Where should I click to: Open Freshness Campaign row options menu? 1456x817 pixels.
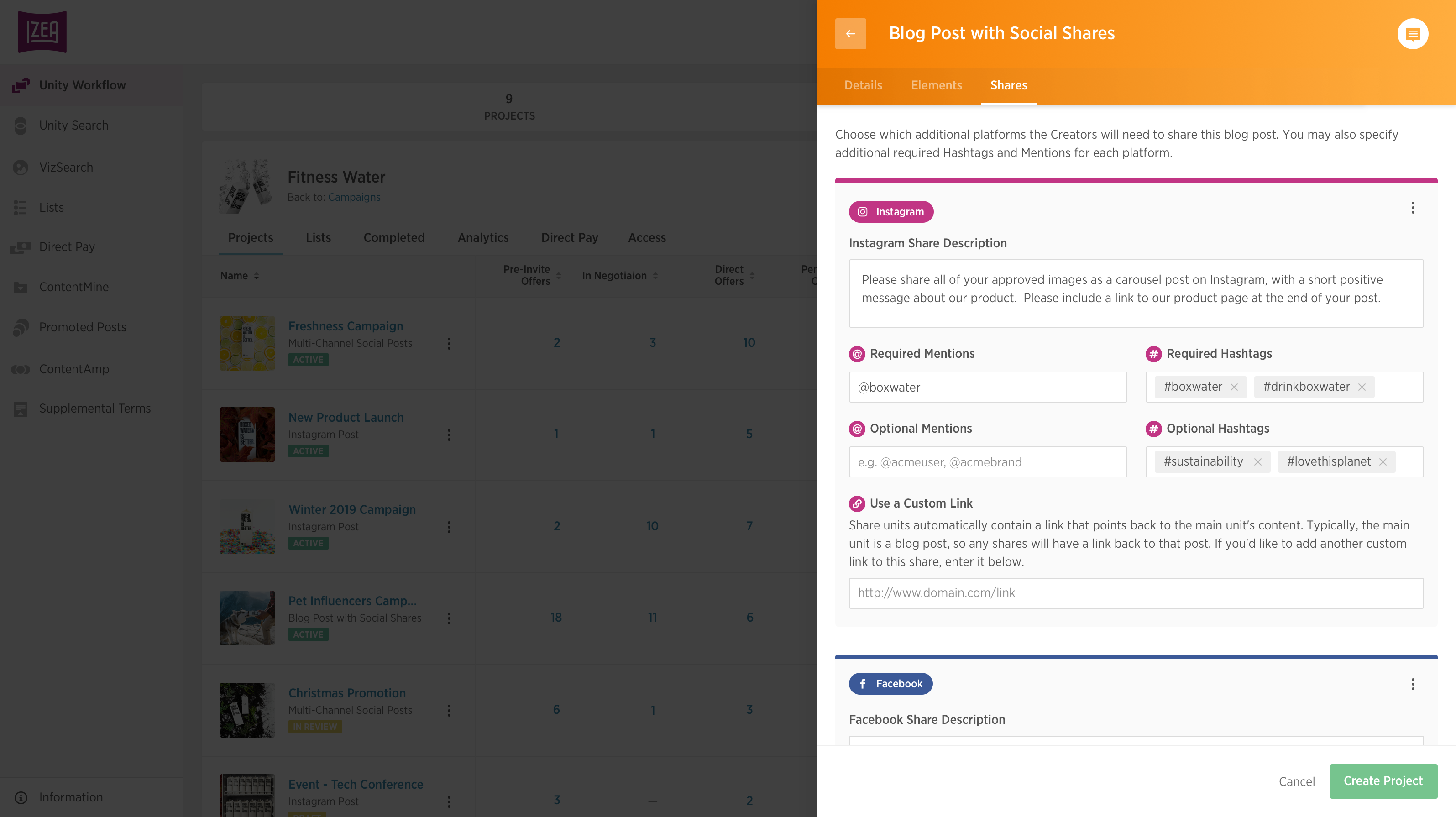(449, 343)
